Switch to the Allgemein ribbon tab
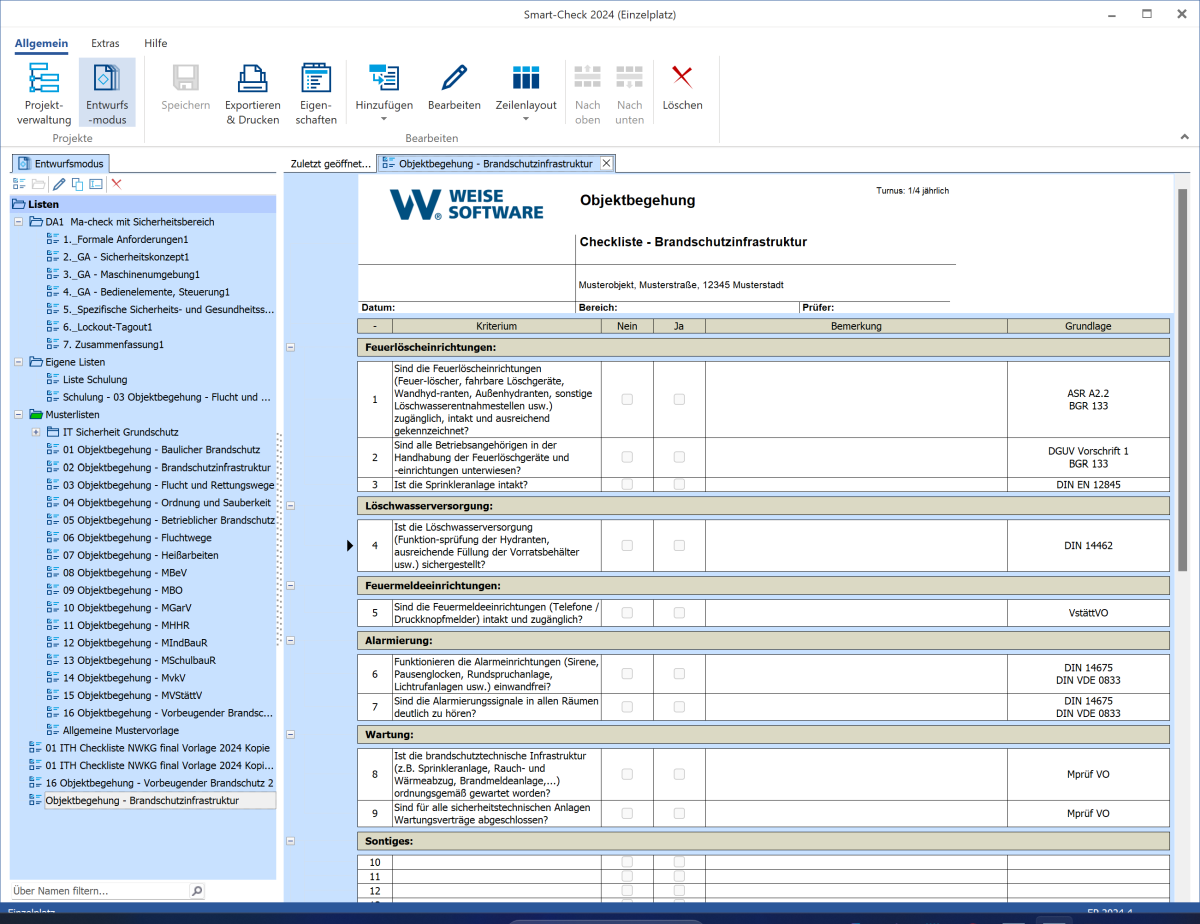The height and width of the screenshot is (924, 1200). [x=41, y=43]
